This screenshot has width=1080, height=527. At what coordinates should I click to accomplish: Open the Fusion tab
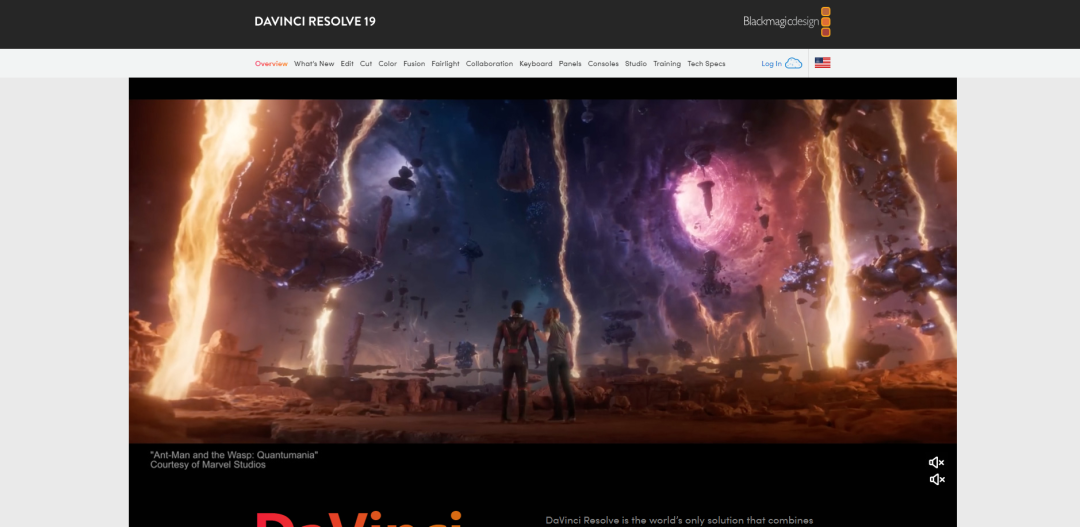click(414, 63)
